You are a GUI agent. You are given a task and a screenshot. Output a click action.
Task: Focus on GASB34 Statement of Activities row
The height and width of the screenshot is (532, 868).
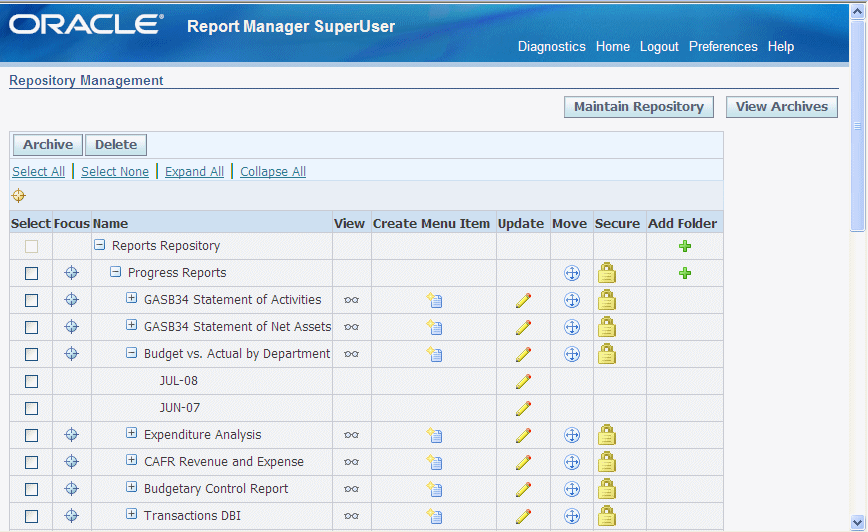71,299
